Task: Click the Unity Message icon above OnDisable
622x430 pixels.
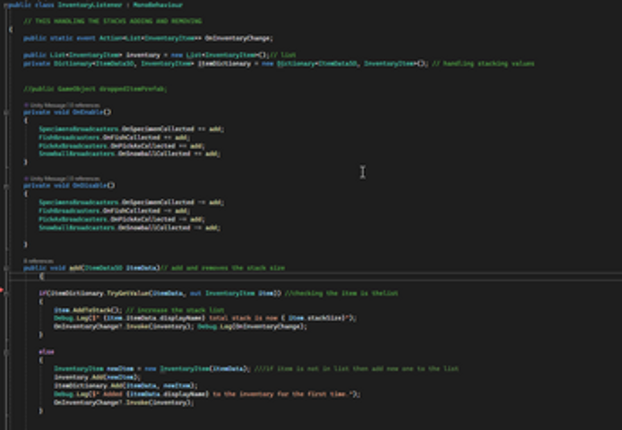Action: click(26, 179)
